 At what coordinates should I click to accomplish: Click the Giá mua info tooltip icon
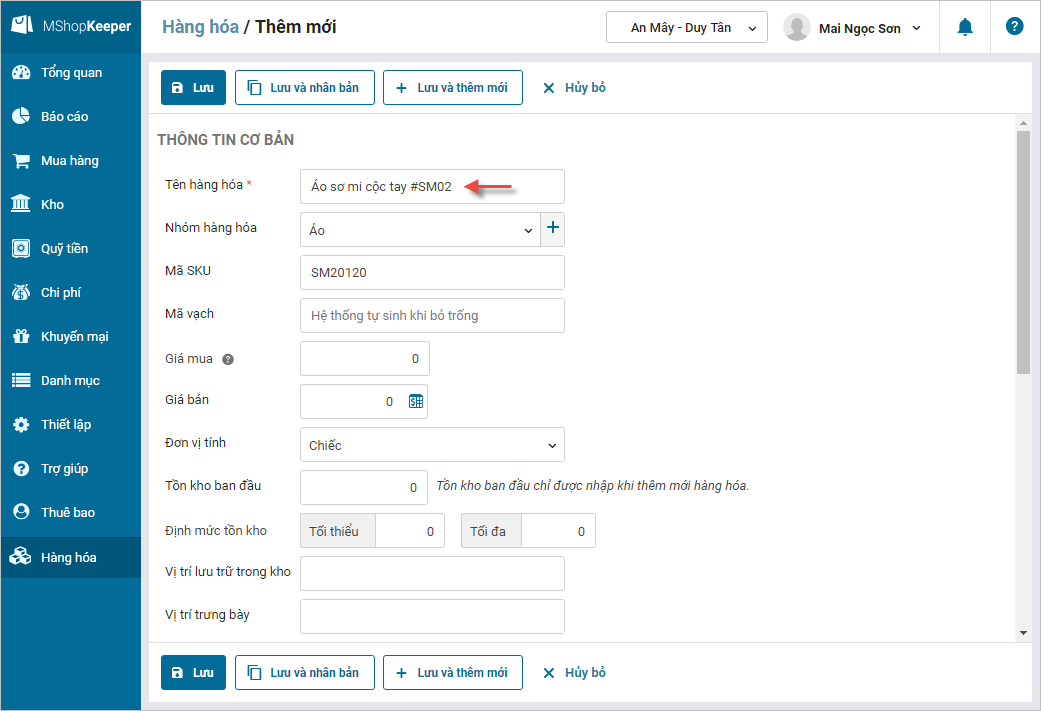(228, 359)
